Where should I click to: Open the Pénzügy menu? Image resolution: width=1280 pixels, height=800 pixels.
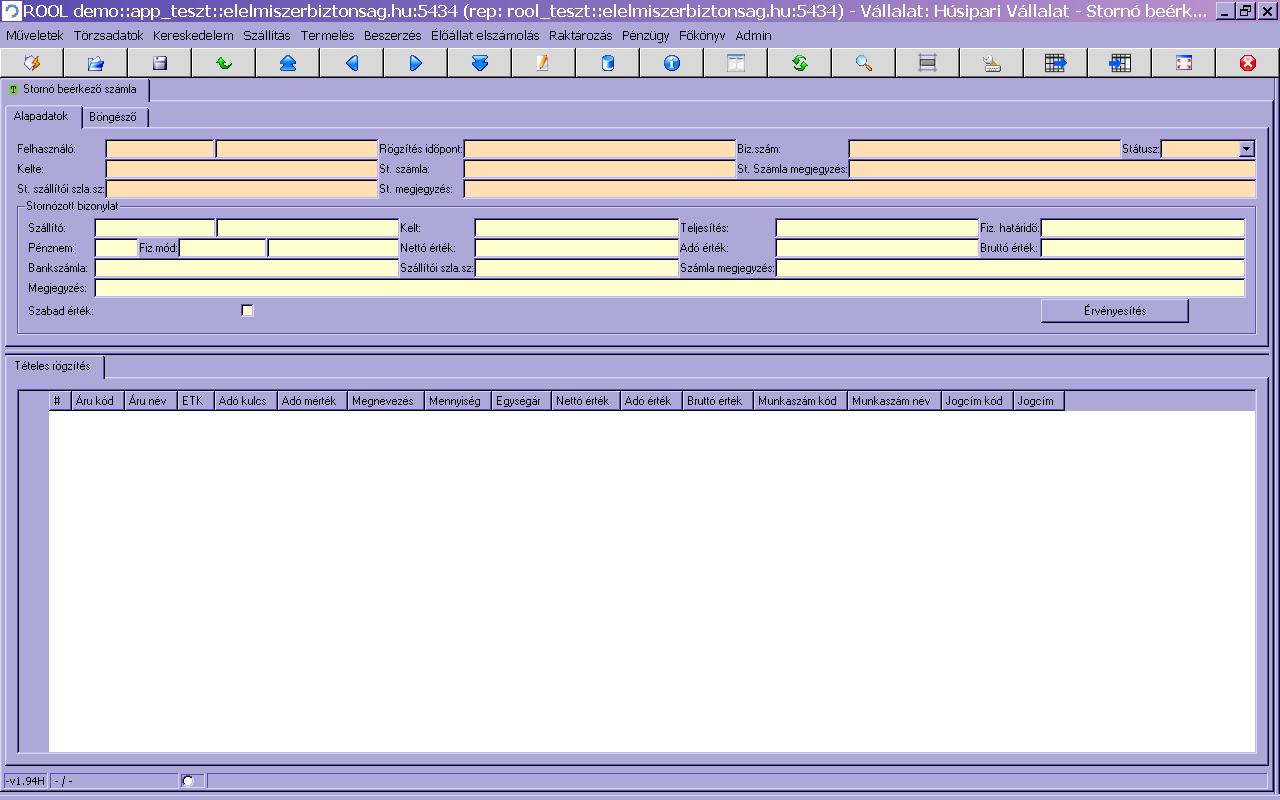645,35
